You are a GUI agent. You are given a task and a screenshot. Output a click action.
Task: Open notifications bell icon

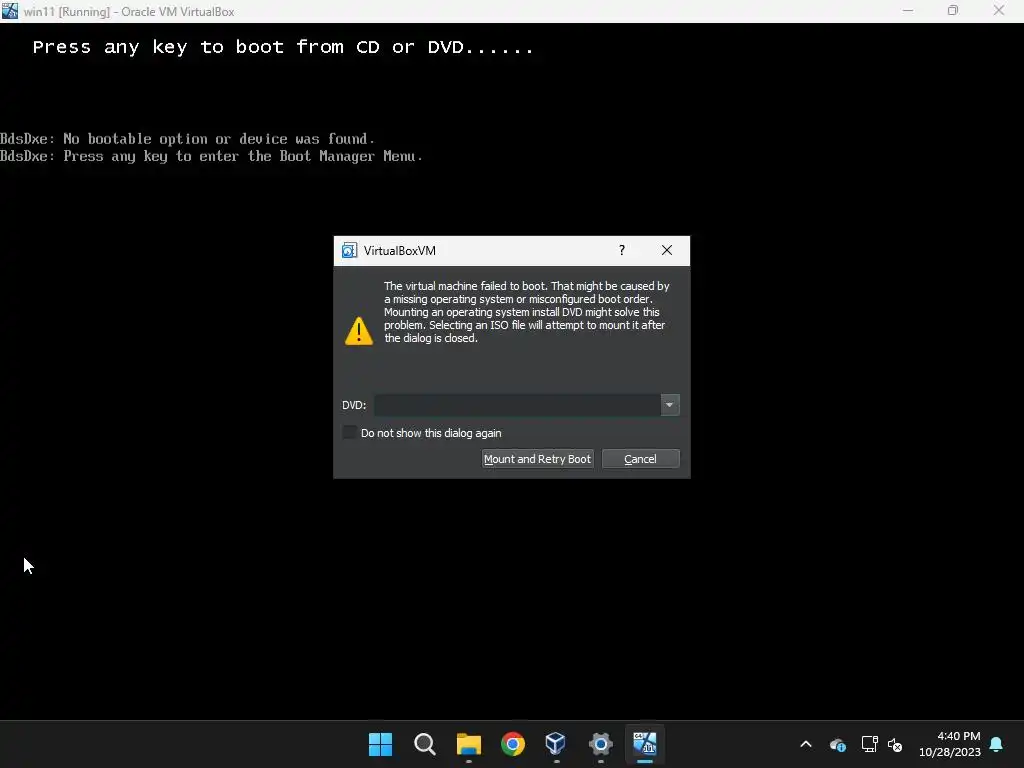(x=996, y=744)
